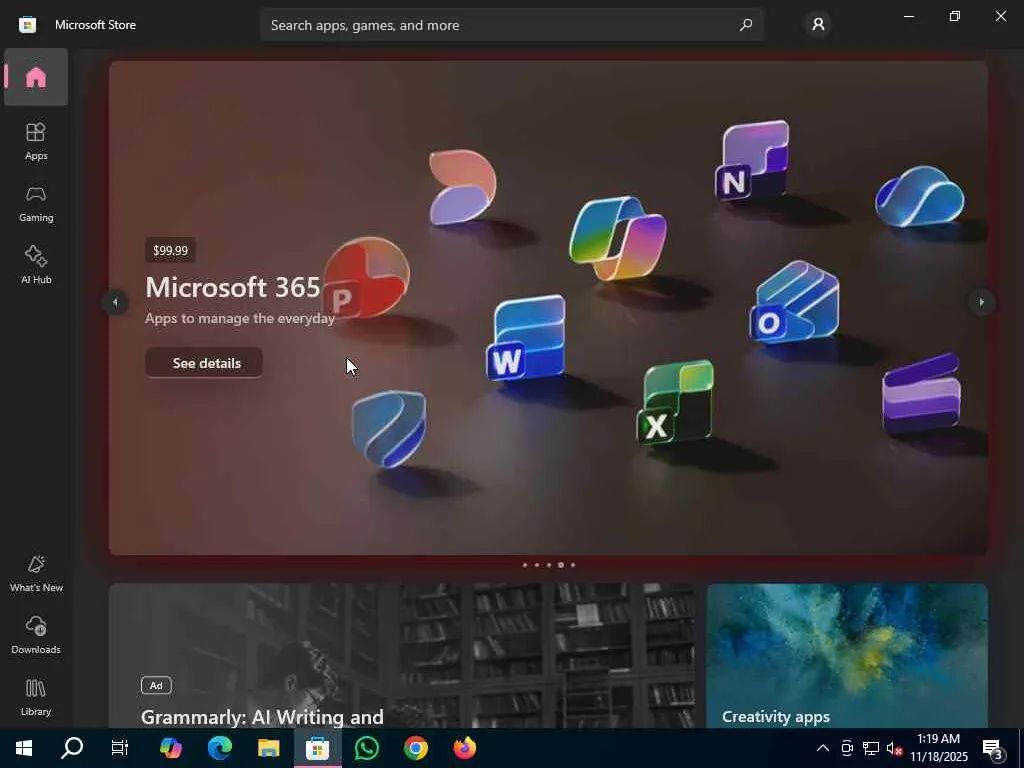Open the clock and date flyout
Image resolution: width=1024 pixels, height=768 pixels.
938,748
